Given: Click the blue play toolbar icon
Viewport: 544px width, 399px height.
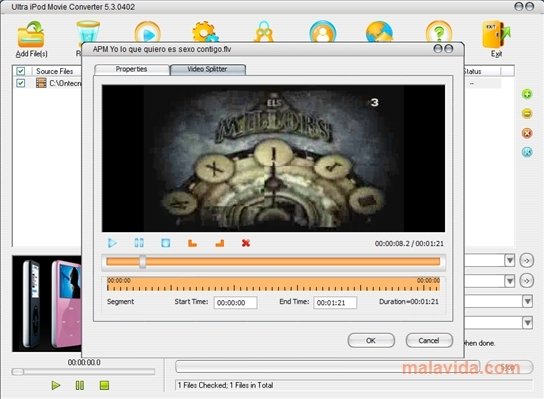Looking at the screenshot, I should [148, 32].
